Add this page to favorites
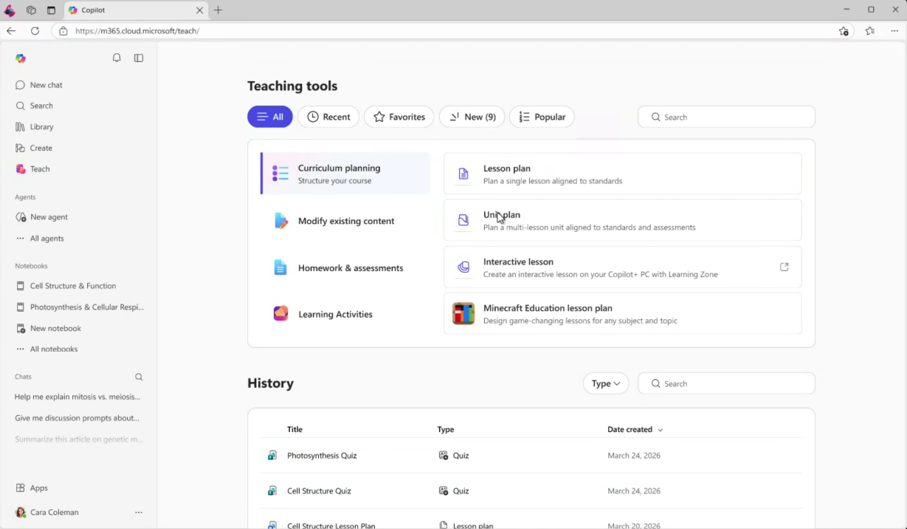The image size is (907, 529). click(x=844, y=31)
